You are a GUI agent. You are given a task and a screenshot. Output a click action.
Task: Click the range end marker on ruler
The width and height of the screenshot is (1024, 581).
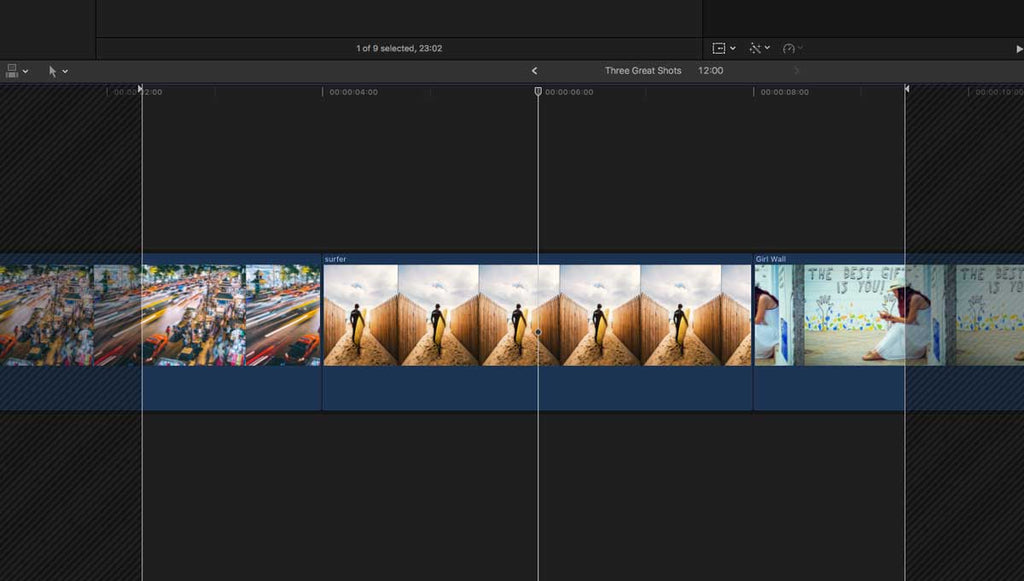pos(906,89)
